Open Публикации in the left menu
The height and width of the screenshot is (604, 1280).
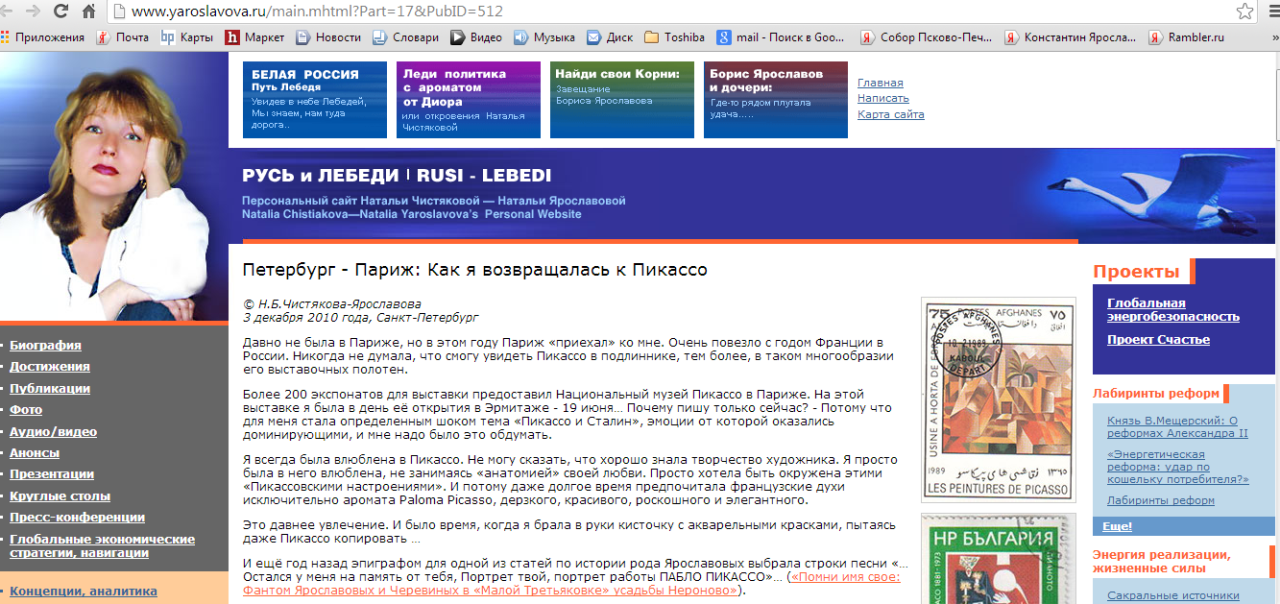50,388
